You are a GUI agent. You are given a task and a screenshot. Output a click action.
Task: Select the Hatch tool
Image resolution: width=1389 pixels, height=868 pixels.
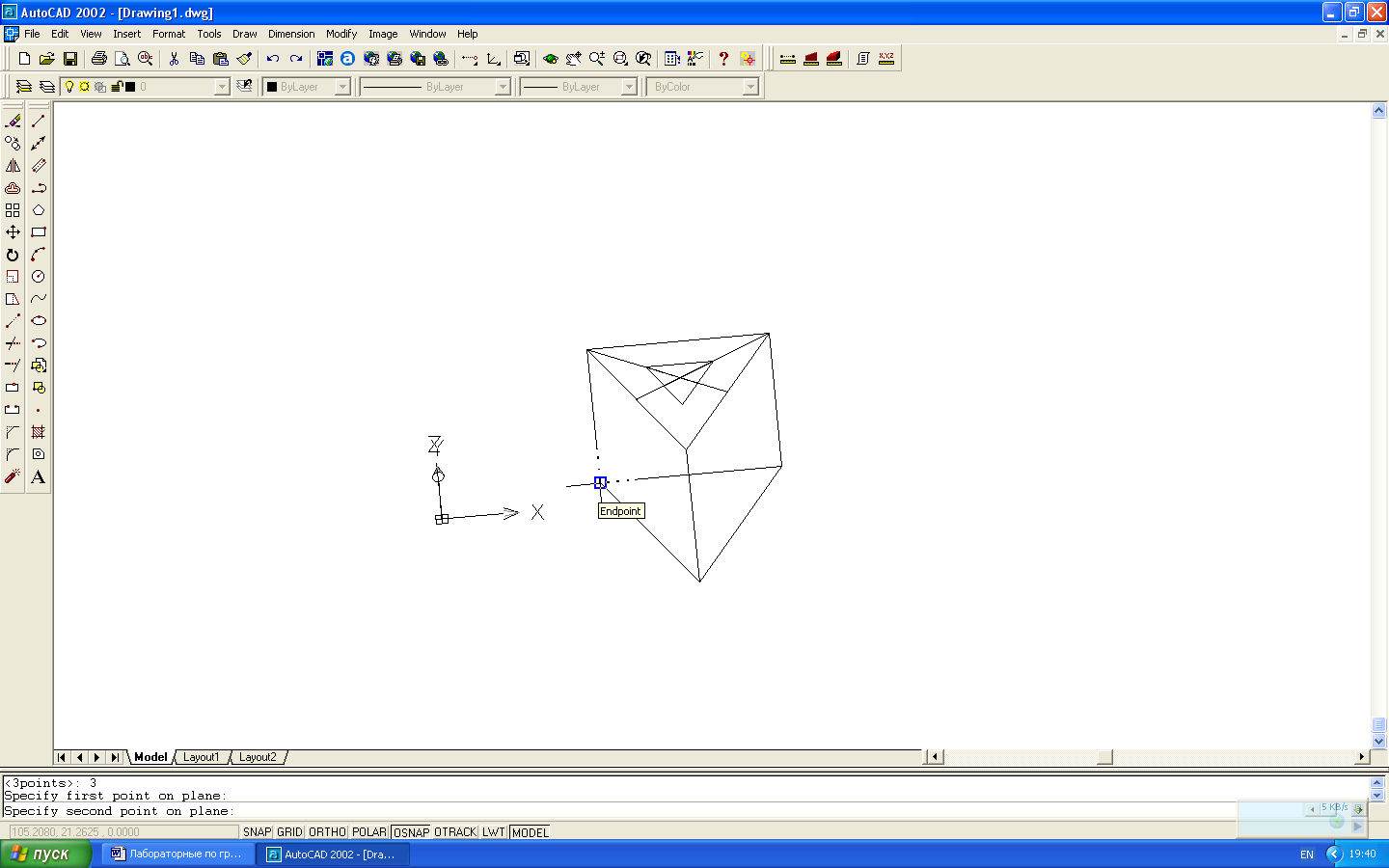pos(39,432)
